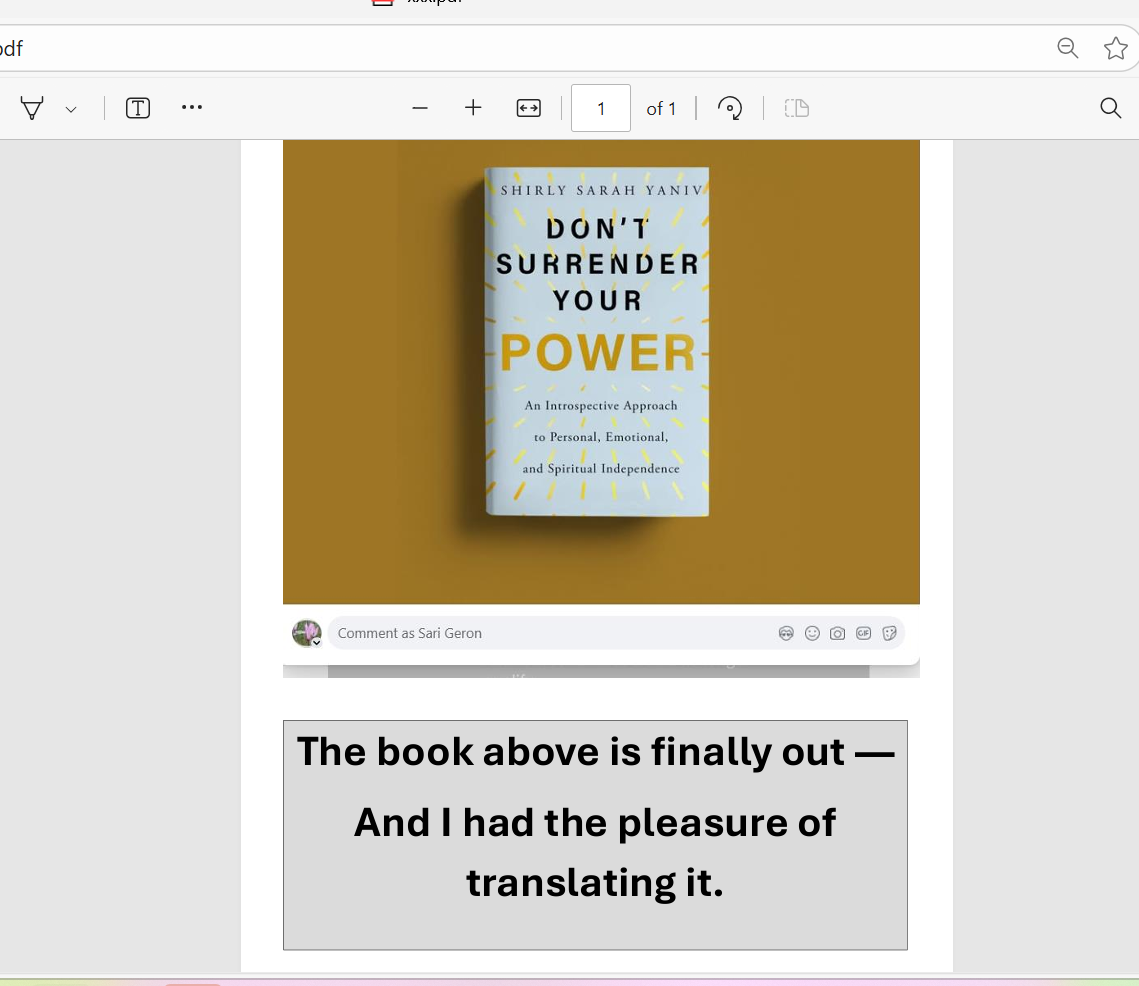Add a GIF to the comment
1139x986 pixels.
pyautogui.click(x=864, y=634)
